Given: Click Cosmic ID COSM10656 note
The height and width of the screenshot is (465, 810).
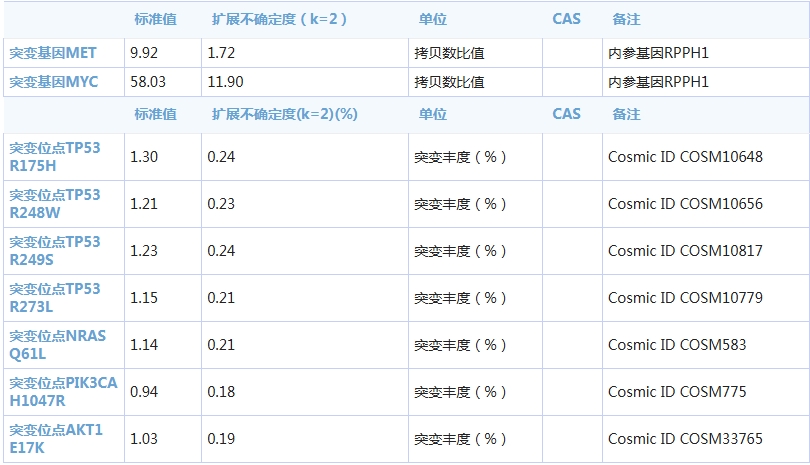Looking at the screenshot, I should coord(685,204).
